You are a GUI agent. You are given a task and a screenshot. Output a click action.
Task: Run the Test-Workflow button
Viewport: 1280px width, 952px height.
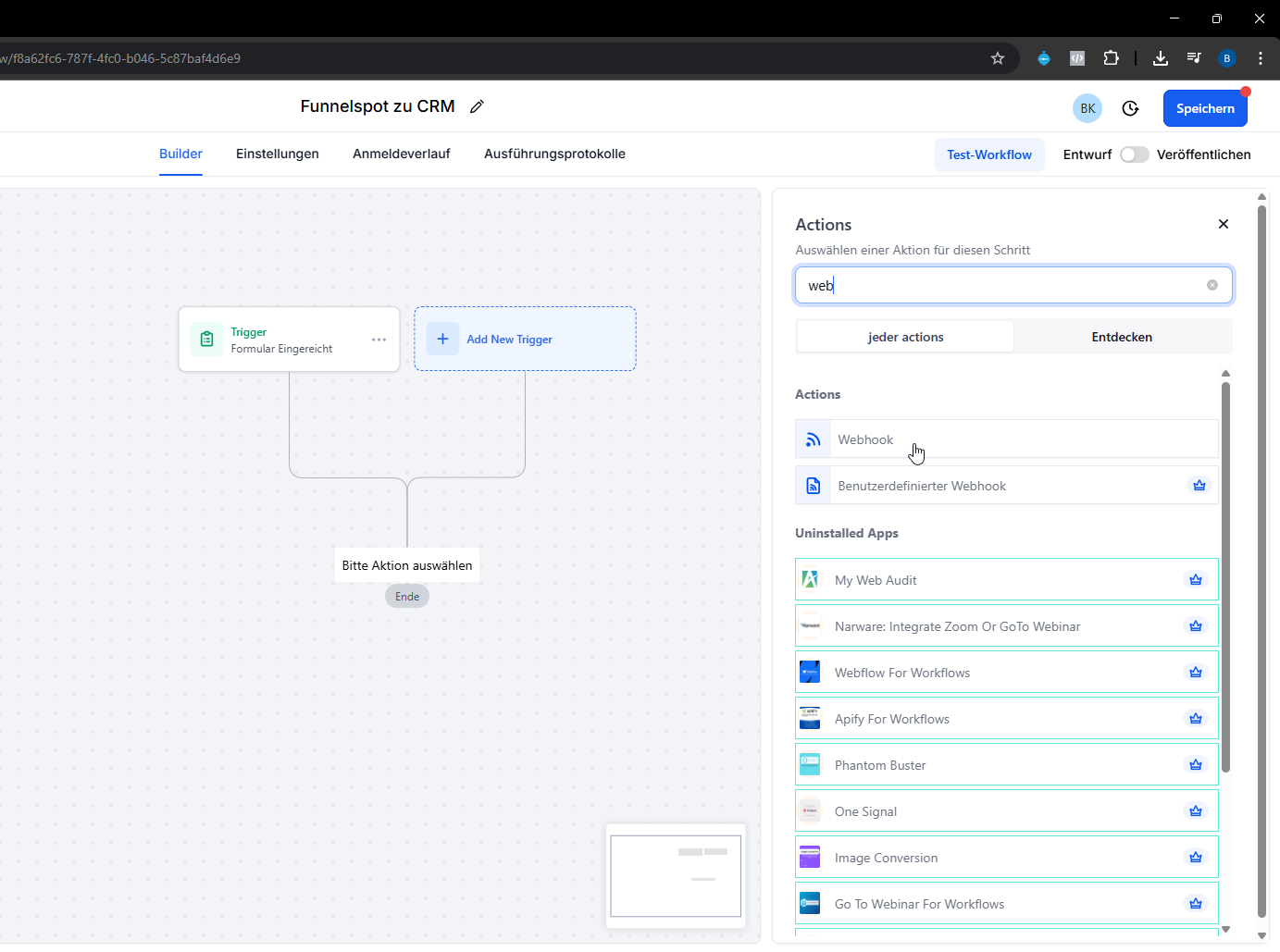click(989, 155)
